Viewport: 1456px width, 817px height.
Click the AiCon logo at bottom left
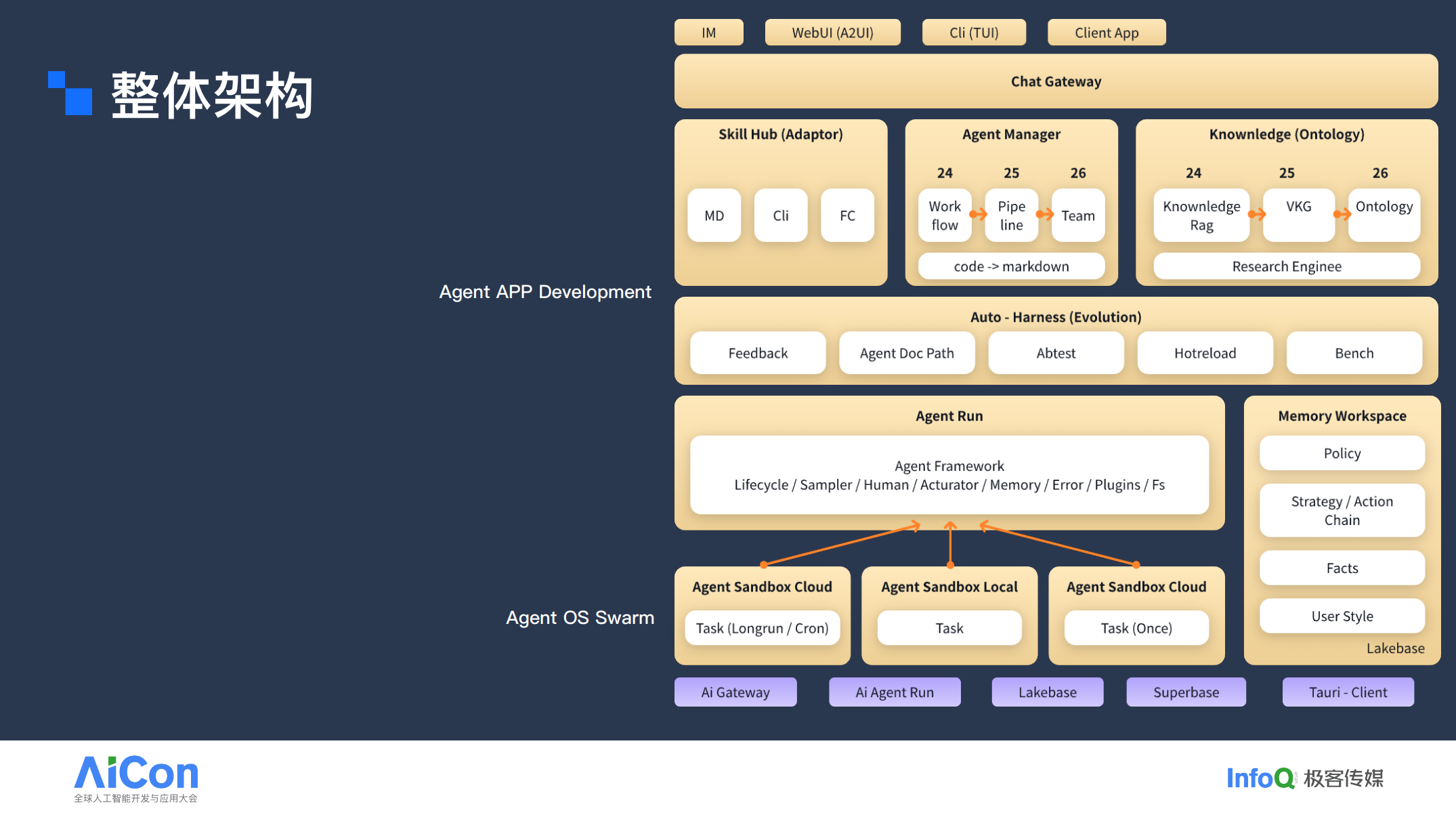click(x=136, y=779)
